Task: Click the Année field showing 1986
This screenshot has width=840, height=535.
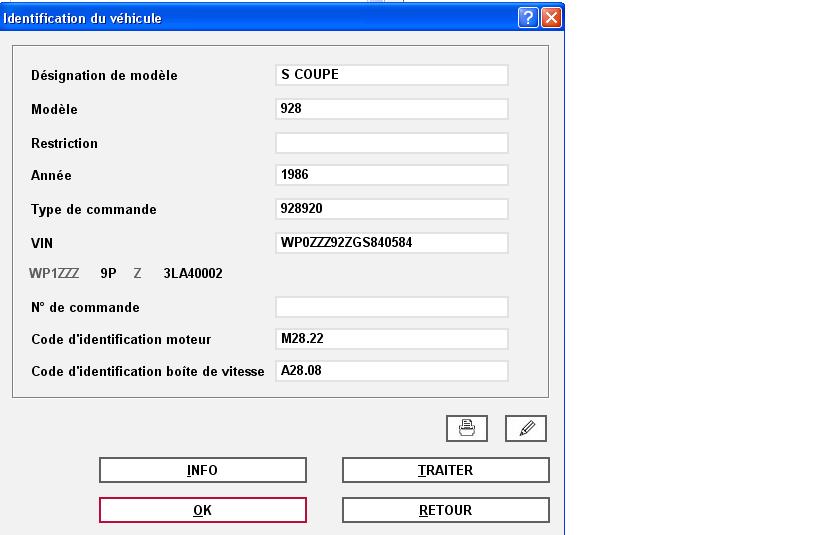Action: click(x=392, y=175)
